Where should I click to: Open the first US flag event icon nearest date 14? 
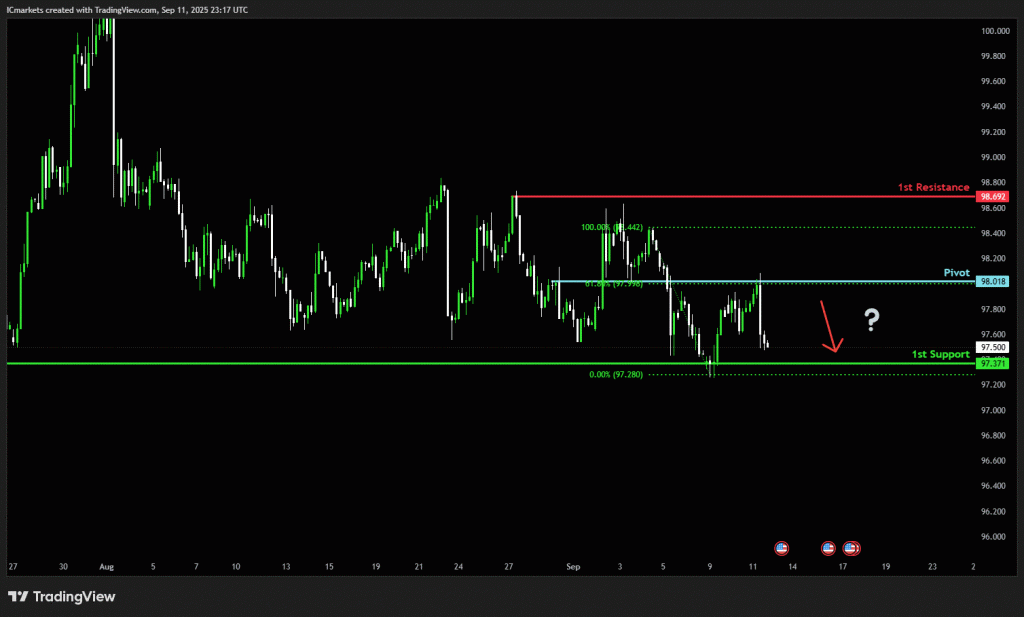coord(781,548)
